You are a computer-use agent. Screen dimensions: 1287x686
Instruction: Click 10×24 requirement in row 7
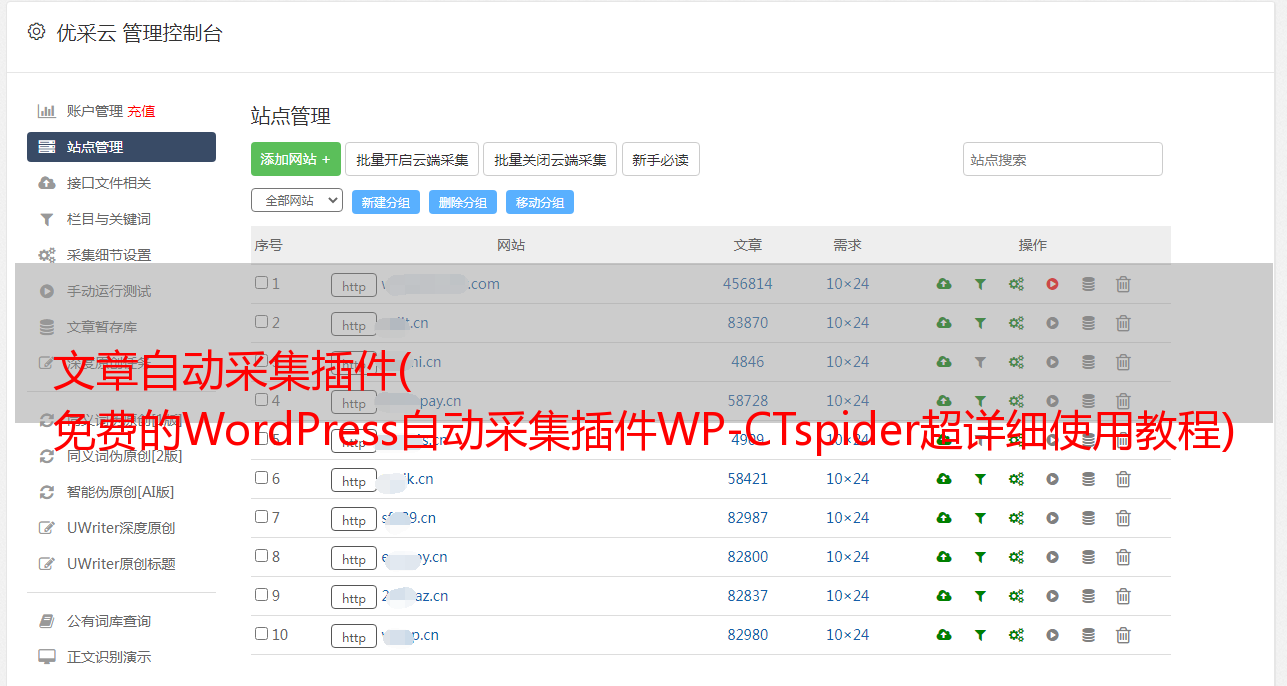(x=848, y=518)
